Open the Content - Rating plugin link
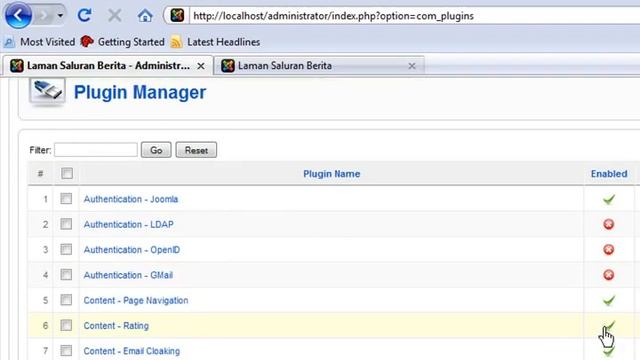This screenshot has width=640, height=360. [x=116, y=326]
